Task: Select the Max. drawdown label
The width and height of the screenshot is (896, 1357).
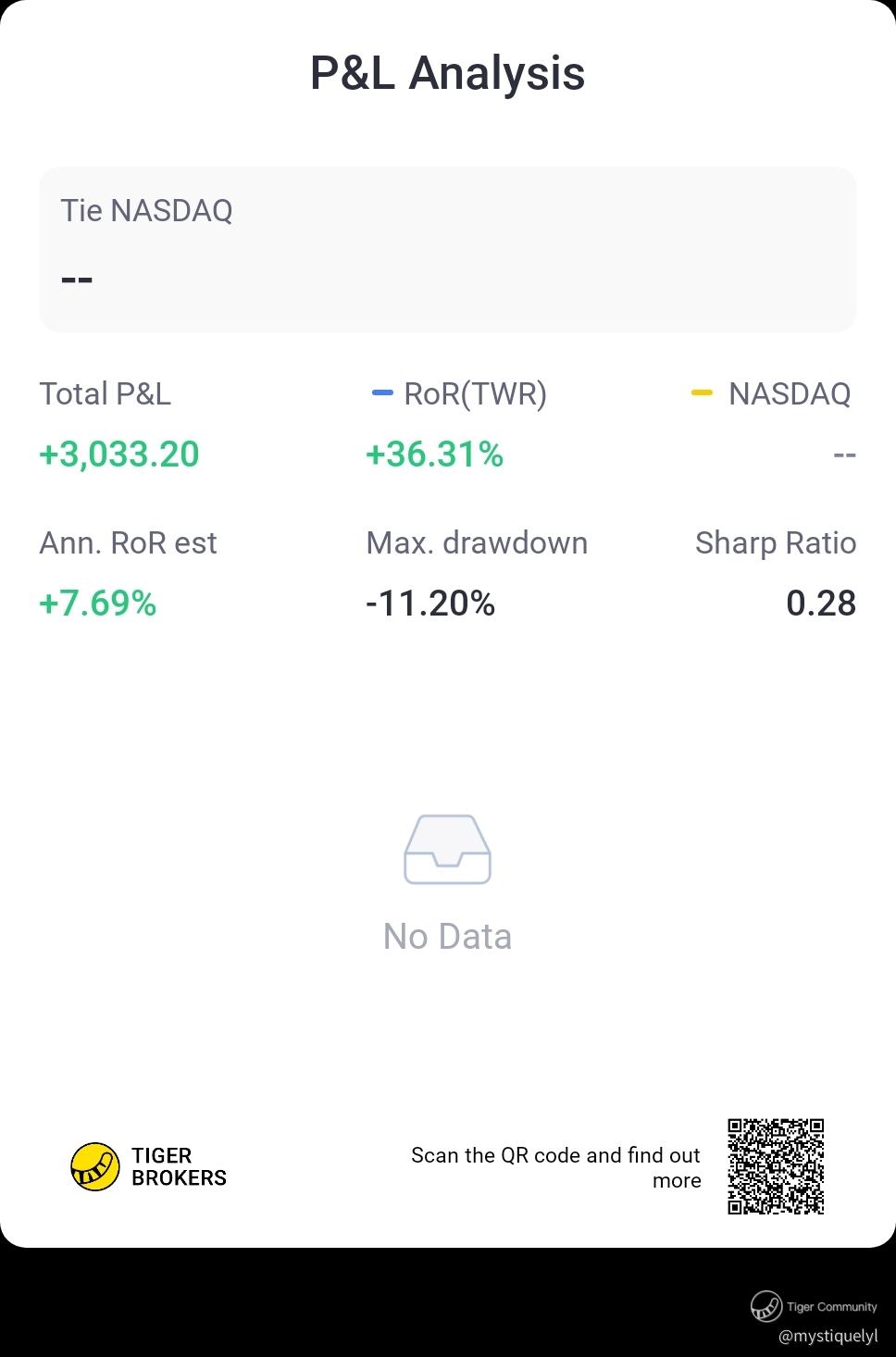Action: (x=477, y=542)
